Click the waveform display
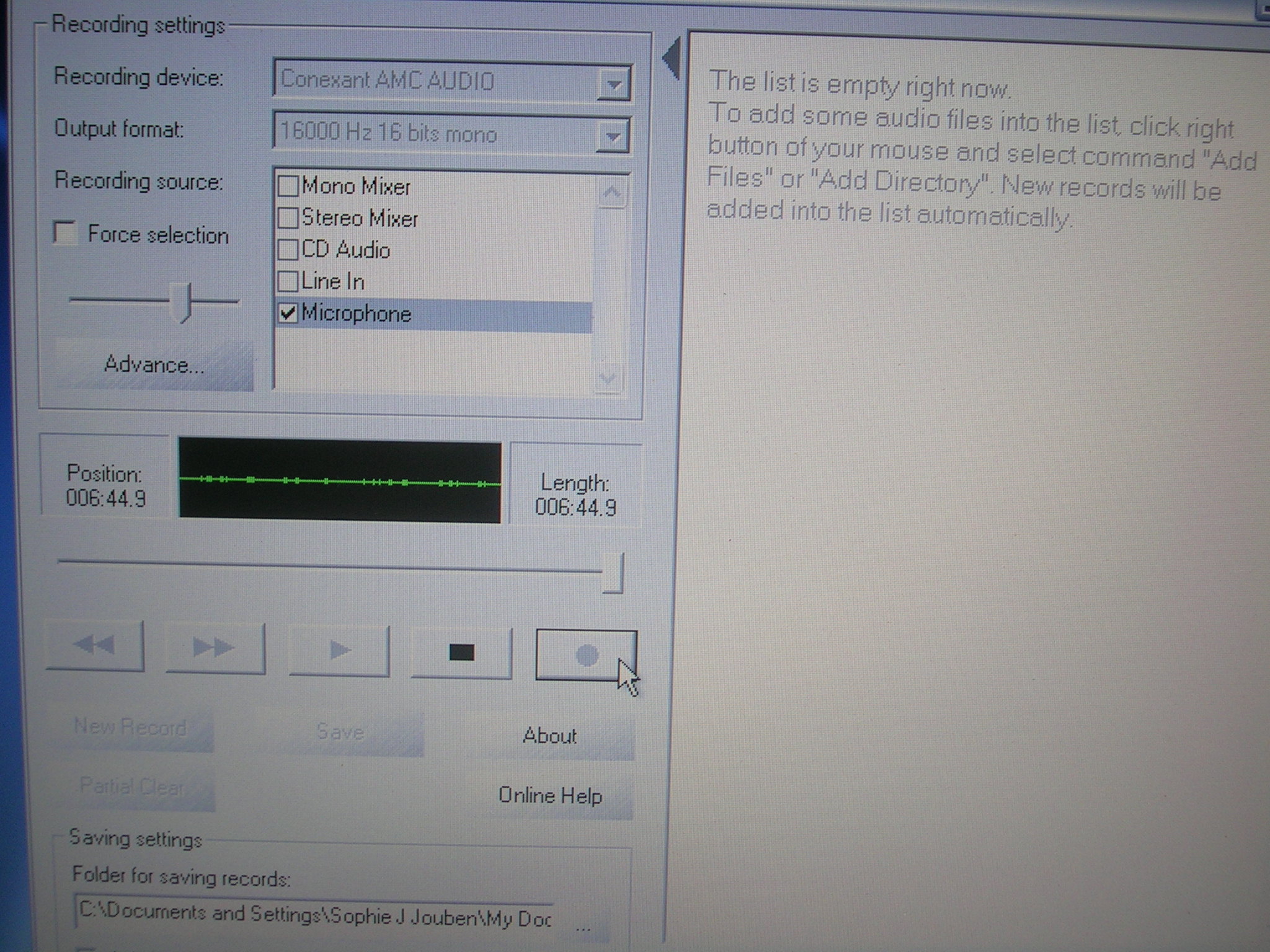Image resolution: width=1270 pixels, height=952 pixels. 340,482
